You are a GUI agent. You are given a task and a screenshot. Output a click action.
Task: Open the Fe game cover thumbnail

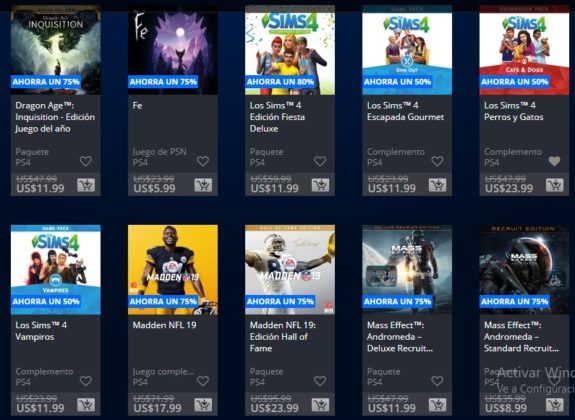pyautogui.click(x=173, y=50)
